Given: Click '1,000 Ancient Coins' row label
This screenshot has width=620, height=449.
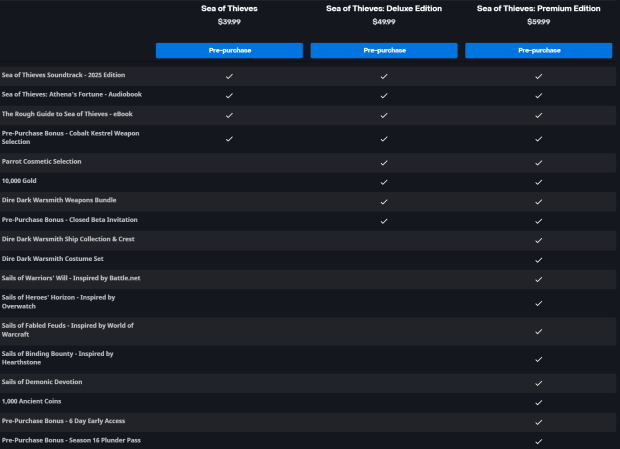Looking at the screenshot, I should tap(31, 401).
